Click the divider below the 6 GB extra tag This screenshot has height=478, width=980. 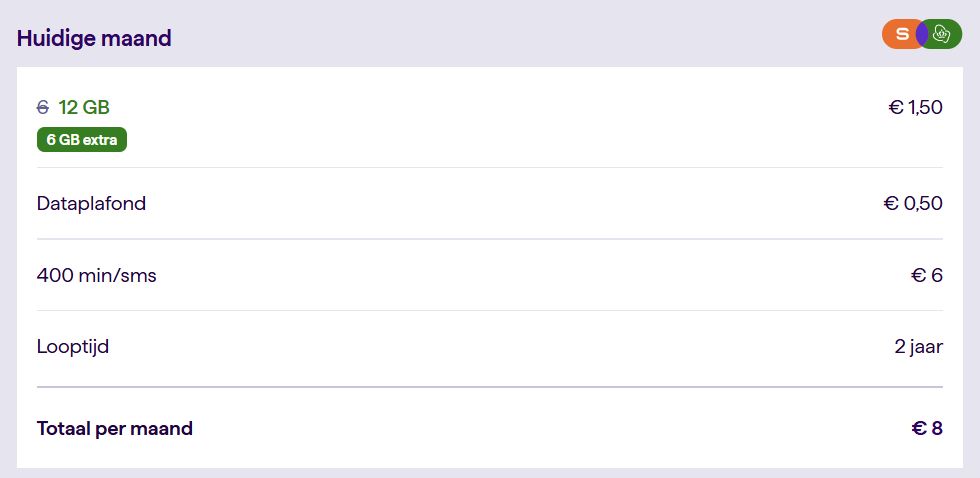[490, 167]
